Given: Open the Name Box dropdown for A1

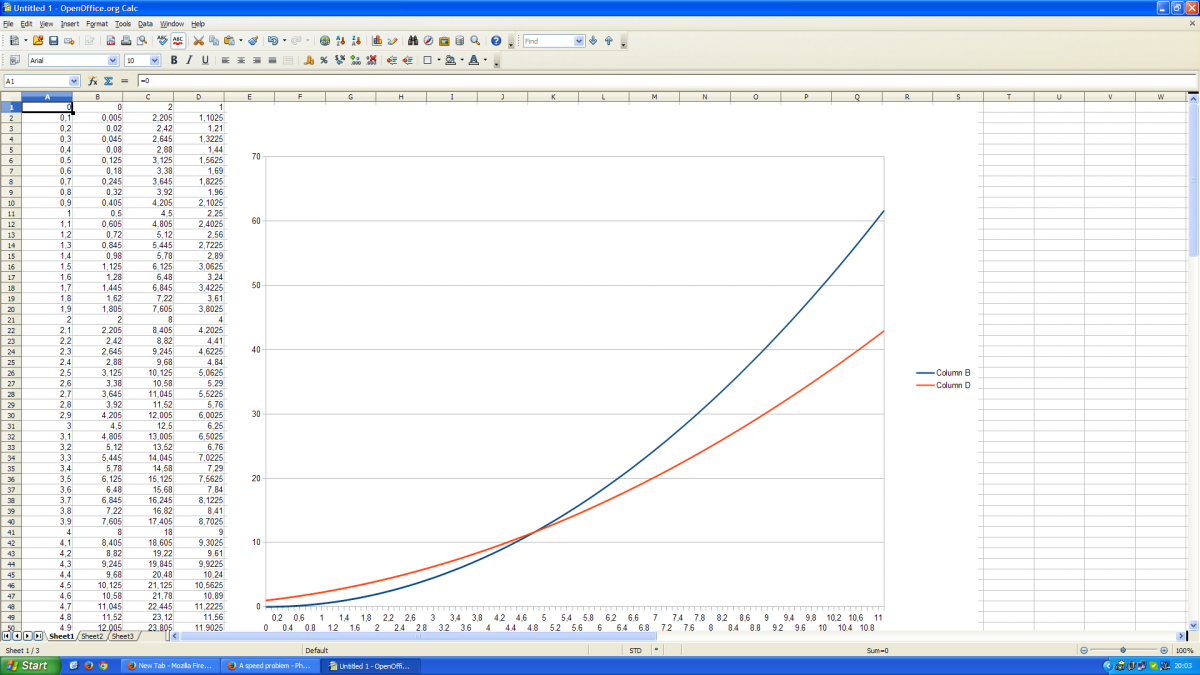Looking at the screenshot, I should [x=74, y=81].
